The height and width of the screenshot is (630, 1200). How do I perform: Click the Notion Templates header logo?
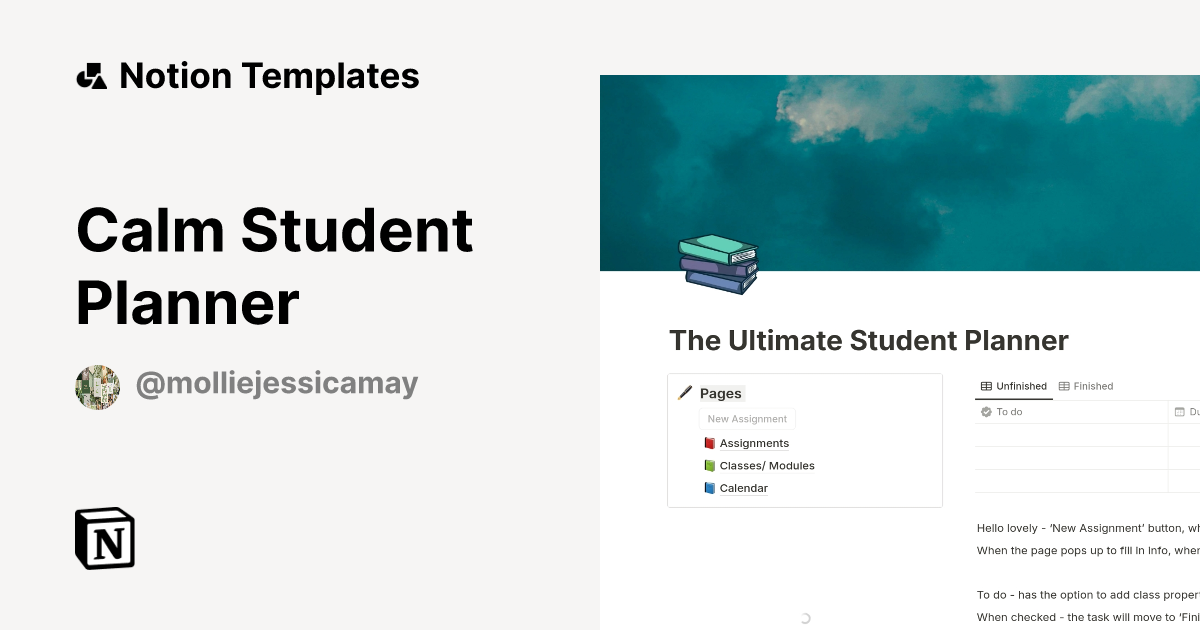(x=92, y=74)
